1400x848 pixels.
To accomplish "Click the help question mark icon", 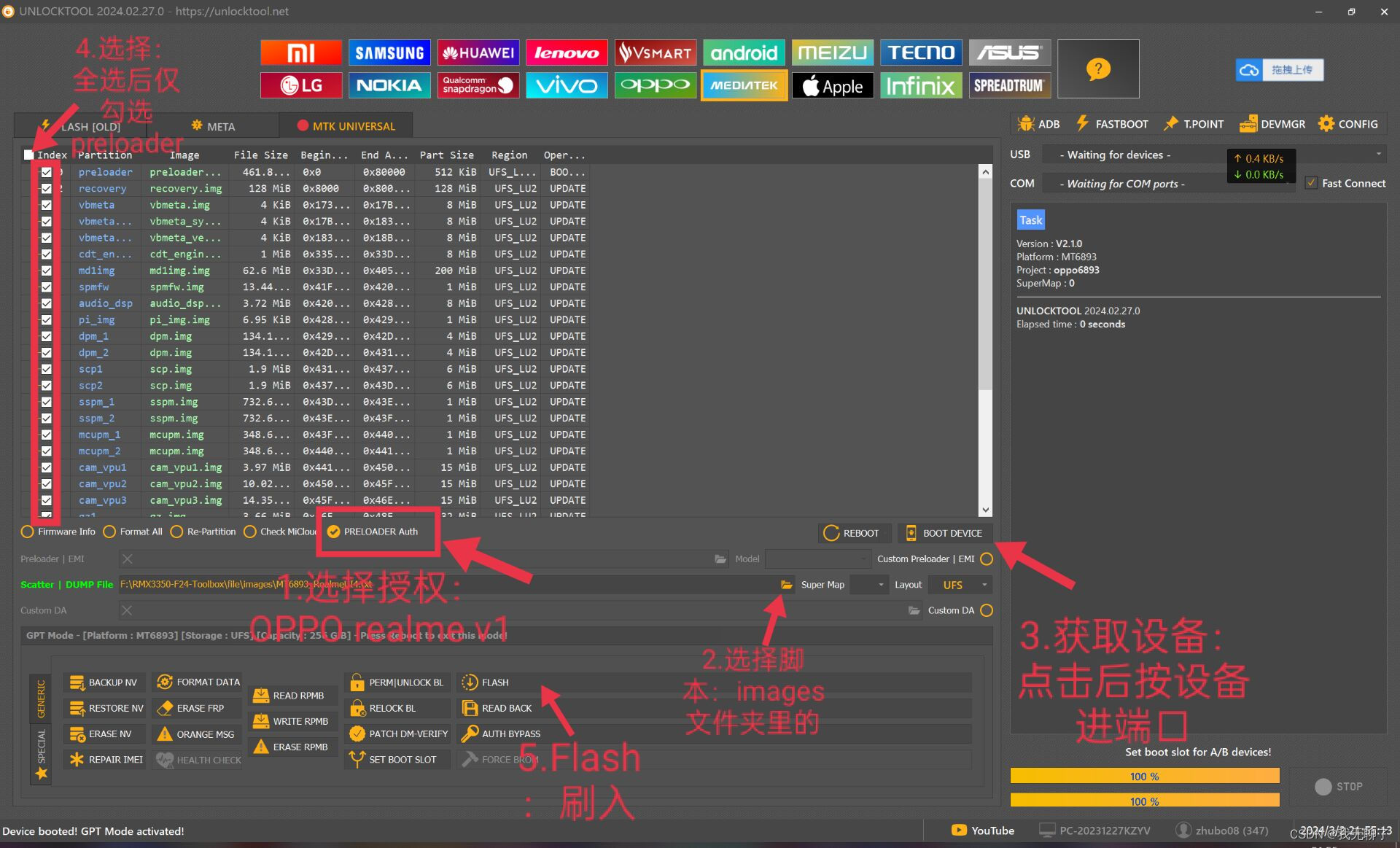I will pyautogui.click(x=1097, y=69).
